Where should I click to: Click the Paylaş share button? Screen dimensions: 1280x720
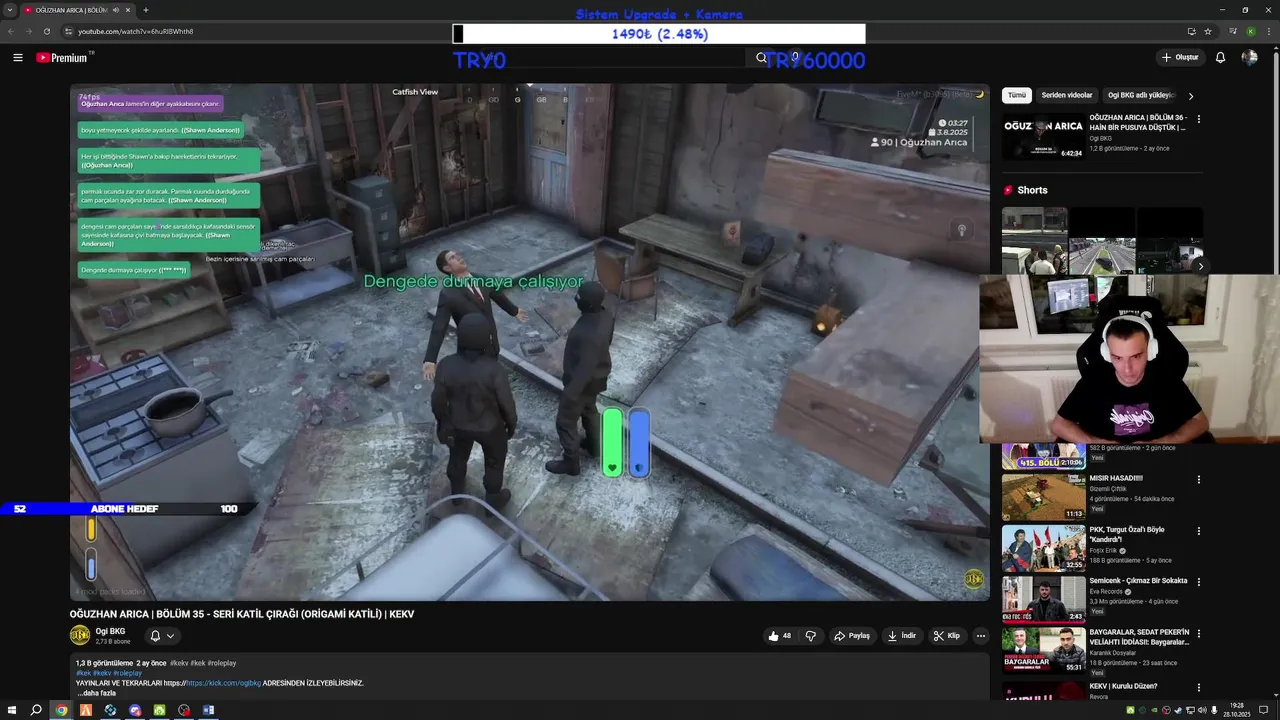pyautogui.click(x=852, y=636)
